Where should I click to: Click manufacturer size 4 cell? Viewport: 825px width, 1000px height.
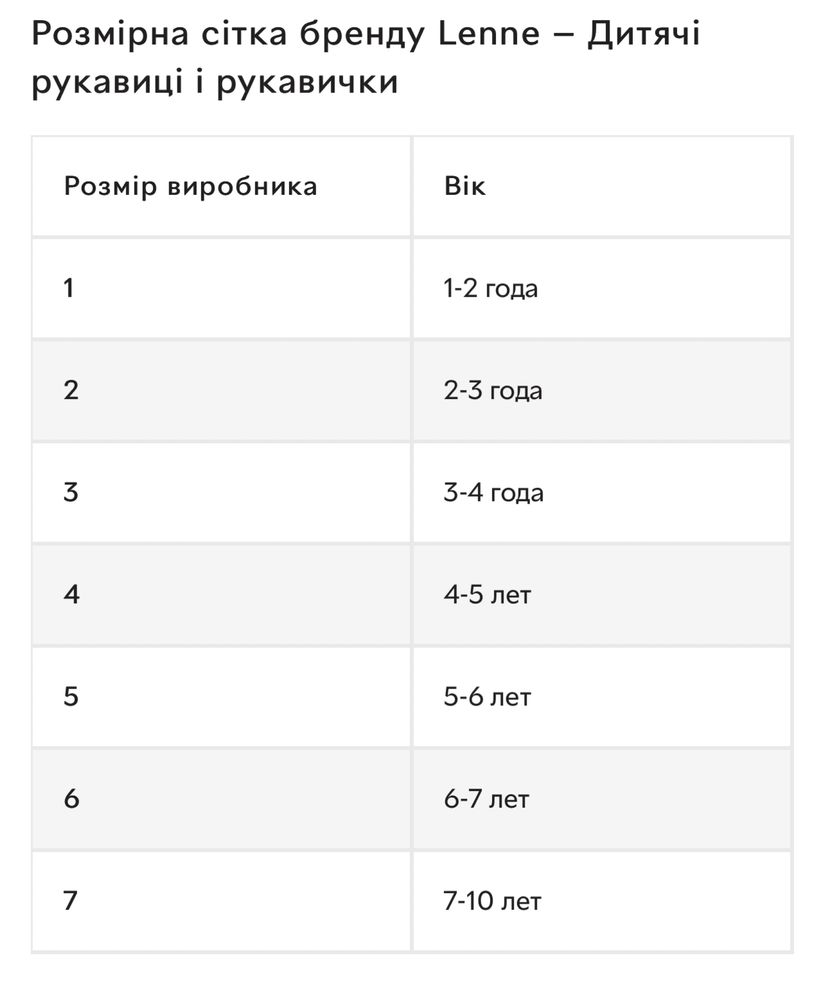pos(221,594)
